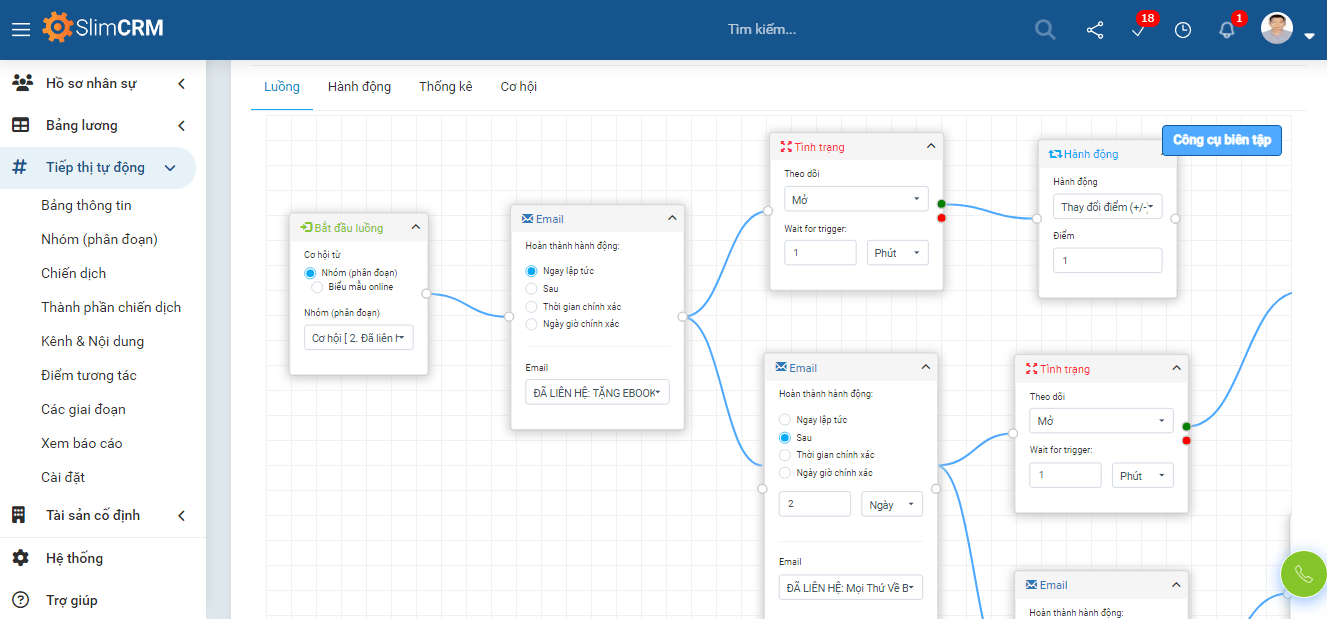This screenshot has height=619, width=1327.
Task: Open tasks checkmark icon with badge 18
Action: [x=1138, y=30]
